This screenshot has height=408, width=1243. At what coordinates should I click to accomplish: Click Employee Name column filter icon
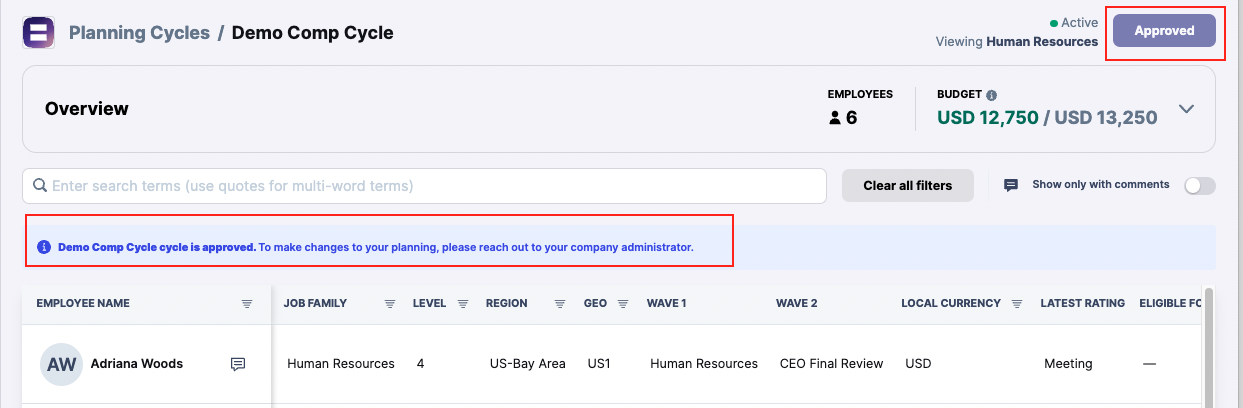[247, 304]
